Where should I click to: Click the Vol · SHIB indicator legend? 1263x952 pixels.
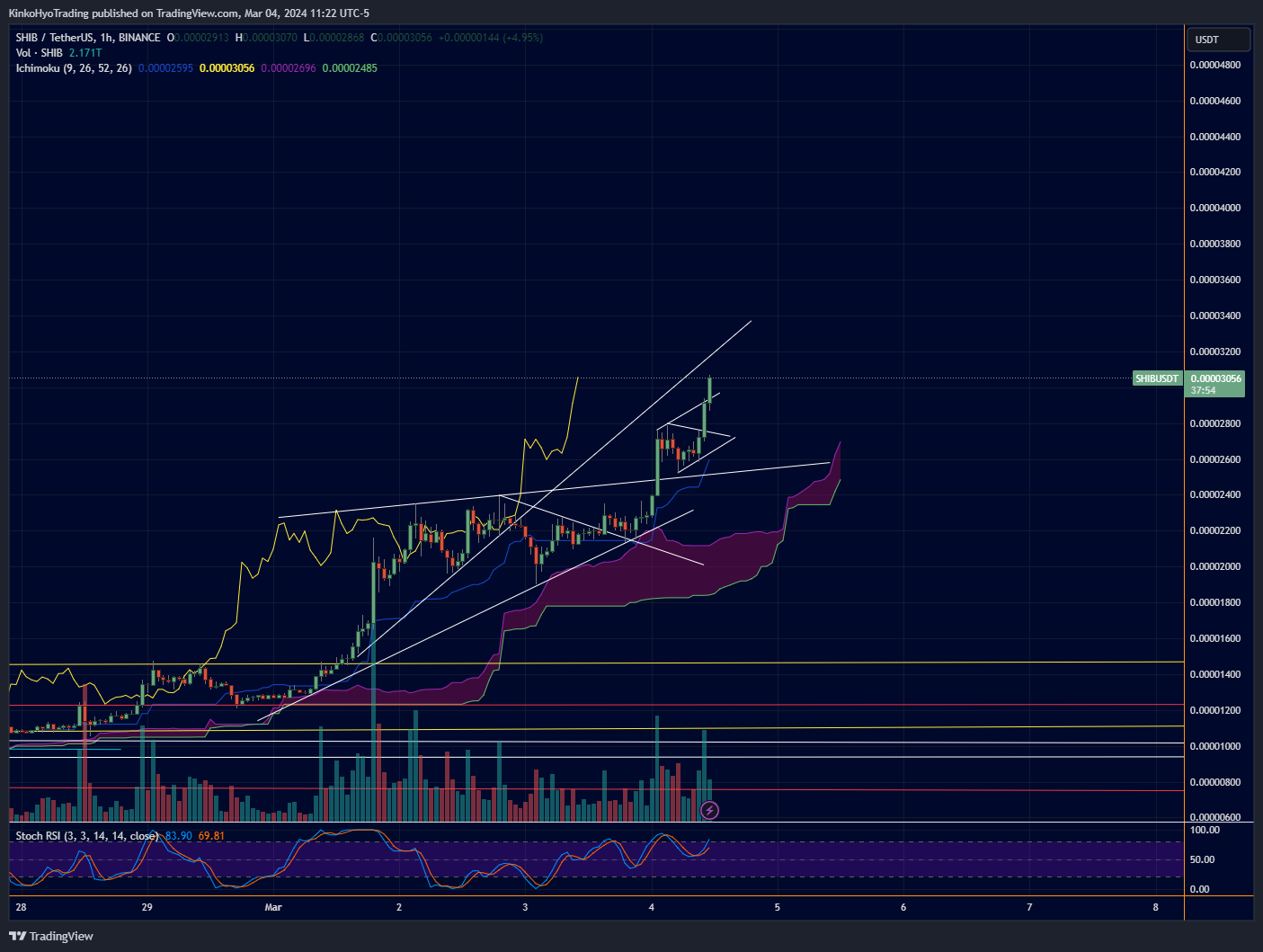(x=40, y=53)
